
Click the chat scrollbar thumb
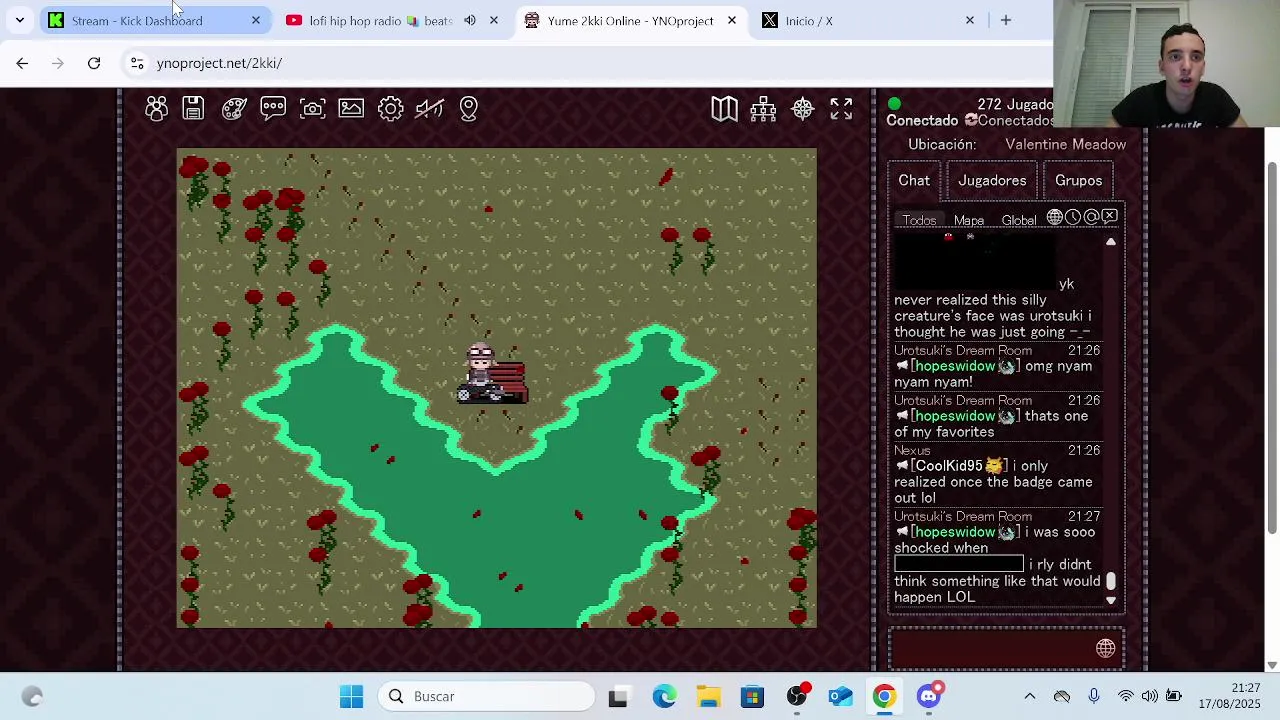(x=1110, y=581)
